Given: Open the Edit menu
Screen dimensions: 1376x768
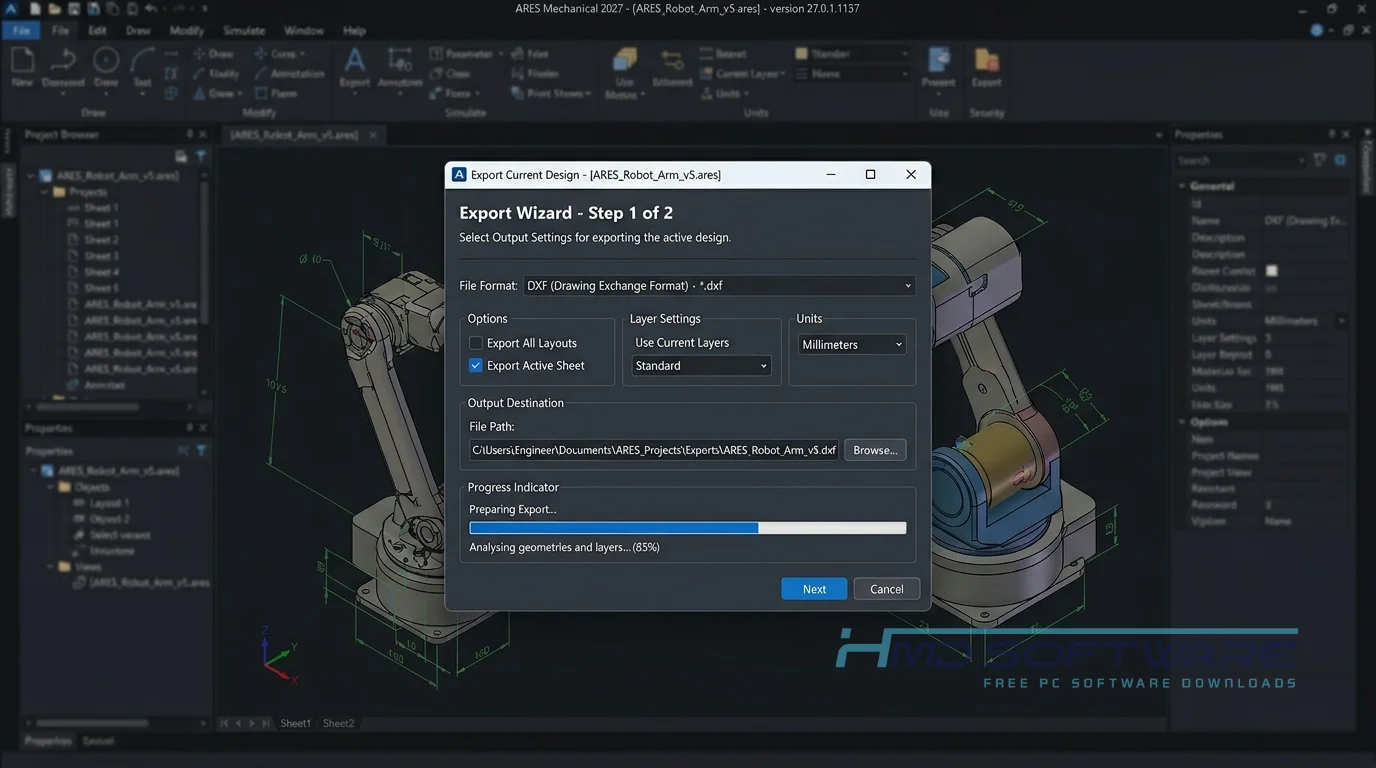Looking at the screenshot, I should 97,31.
